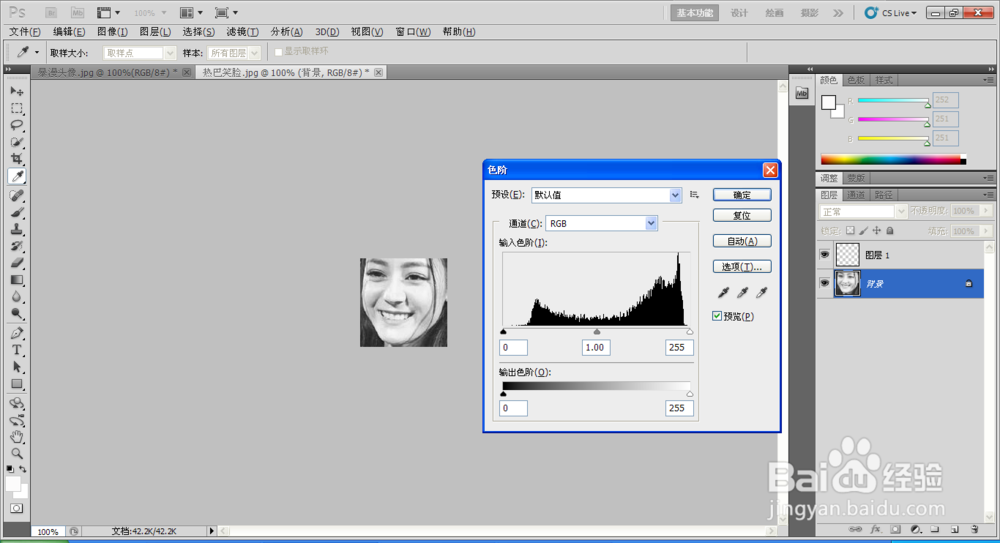Expand the CS Live dropdown
The image size is (1000, 543).
click(890, 13)
